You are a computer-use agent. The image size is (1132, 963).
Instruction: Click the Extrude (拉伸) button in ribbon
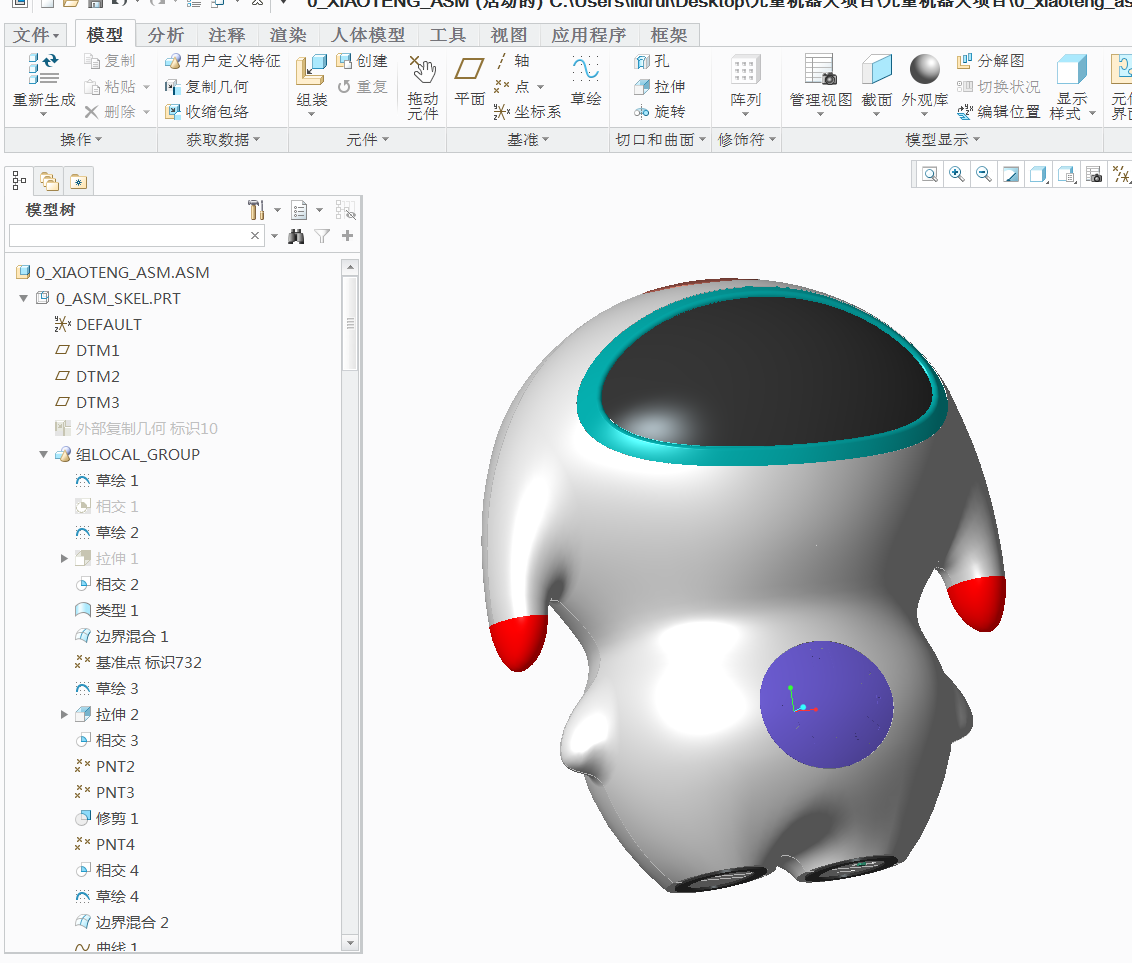click(659, 87)
